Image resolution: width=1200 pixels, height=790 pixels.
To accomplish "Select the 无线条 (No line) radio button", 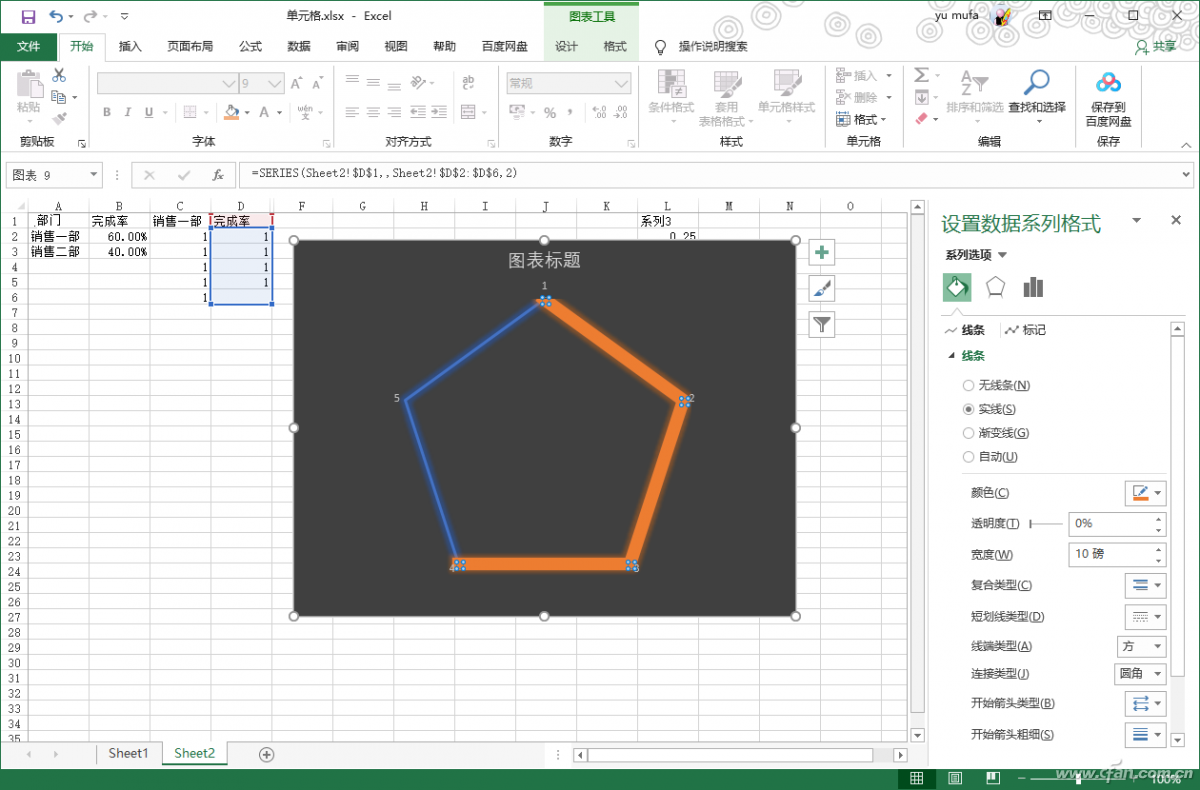I will (x=968, y=385).
